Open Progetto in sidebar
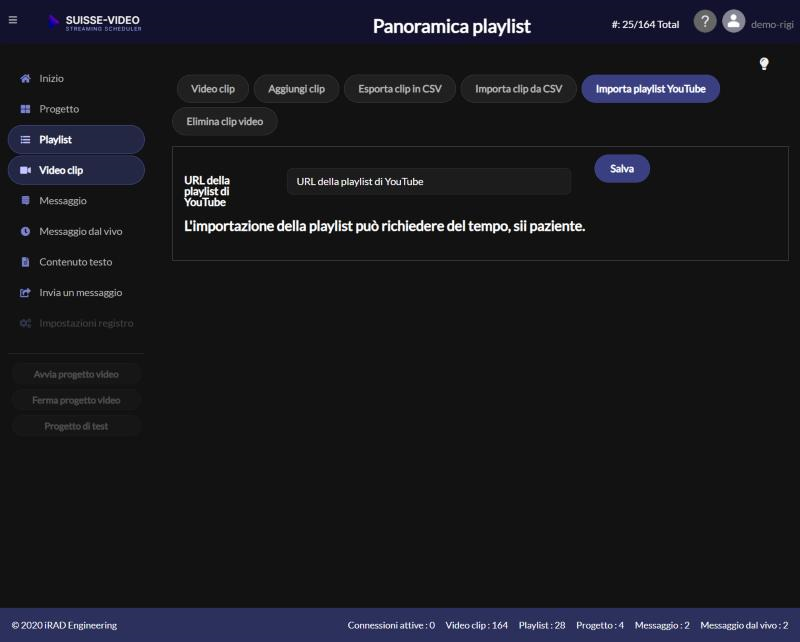This screenshot has height=642, width=800. [x=76, y=109]
